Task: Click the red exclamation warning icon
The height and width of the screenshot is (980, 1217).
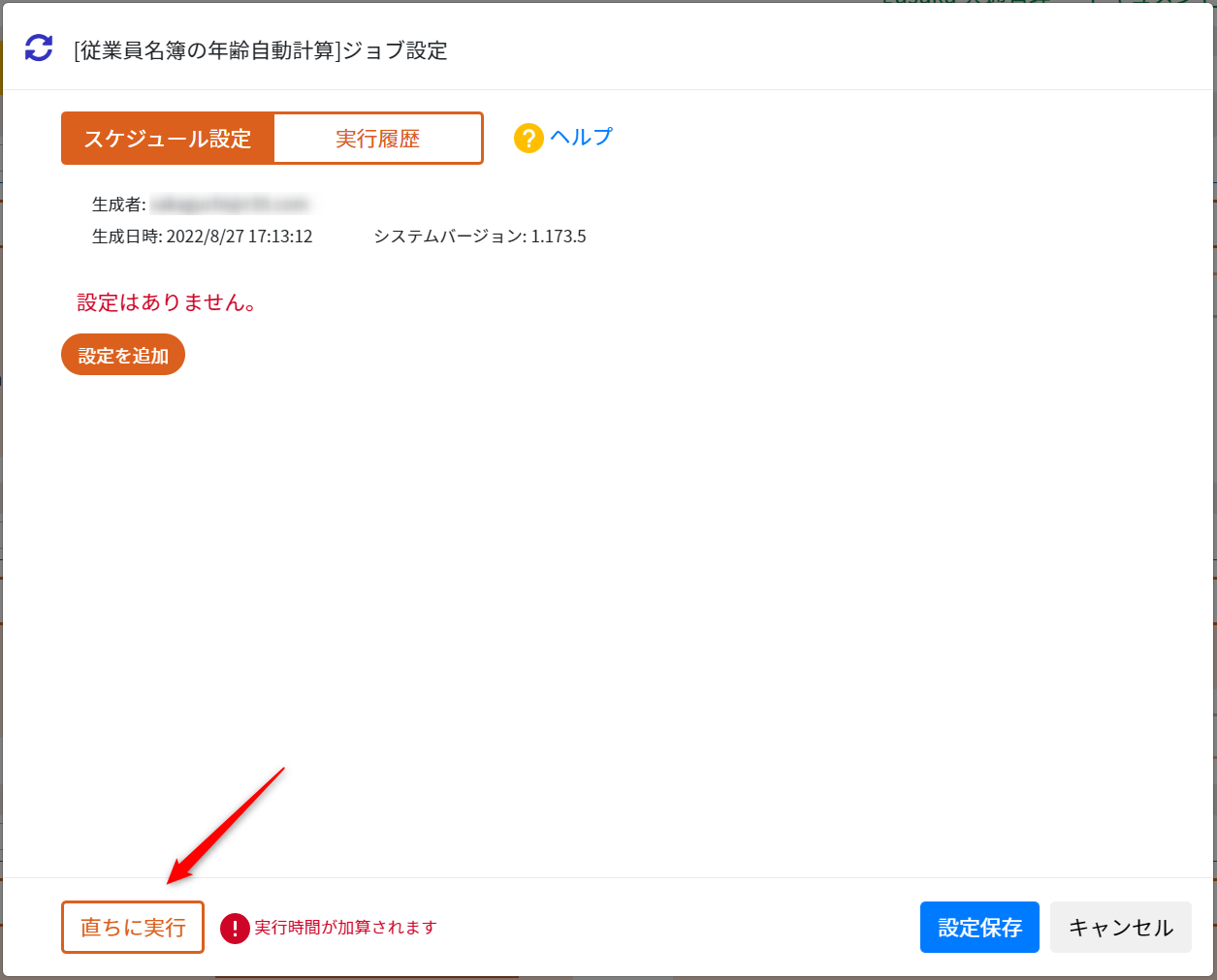Action: (x=235, y=929)
